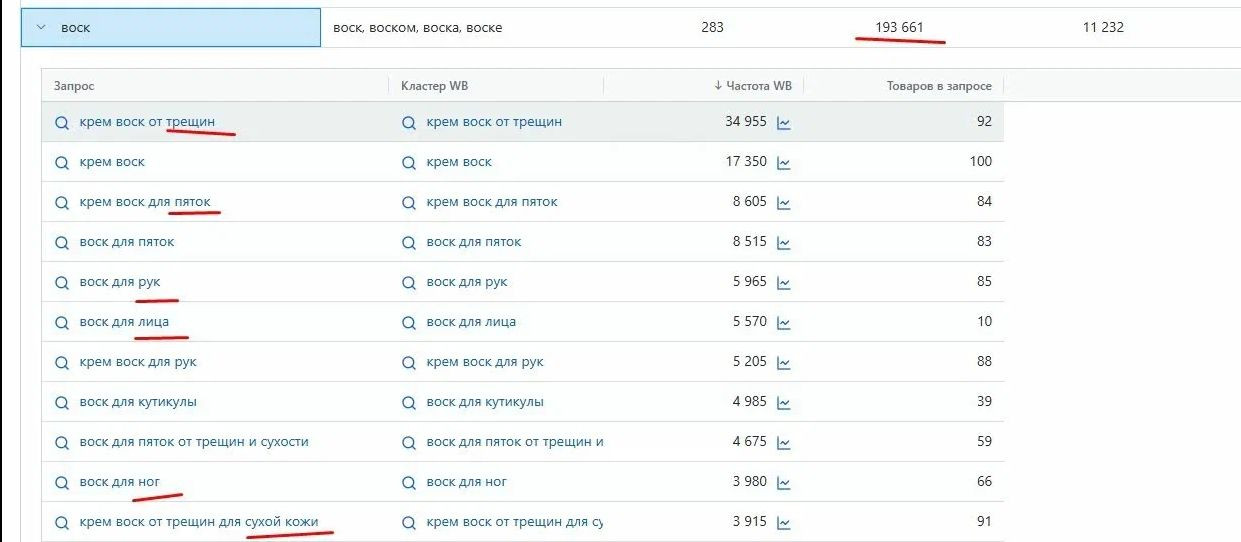Image resolution: width=1241 pixels, height=542 pixels.
Task: Open query link крем воск от трещин
Action: [x=147, y=122]
